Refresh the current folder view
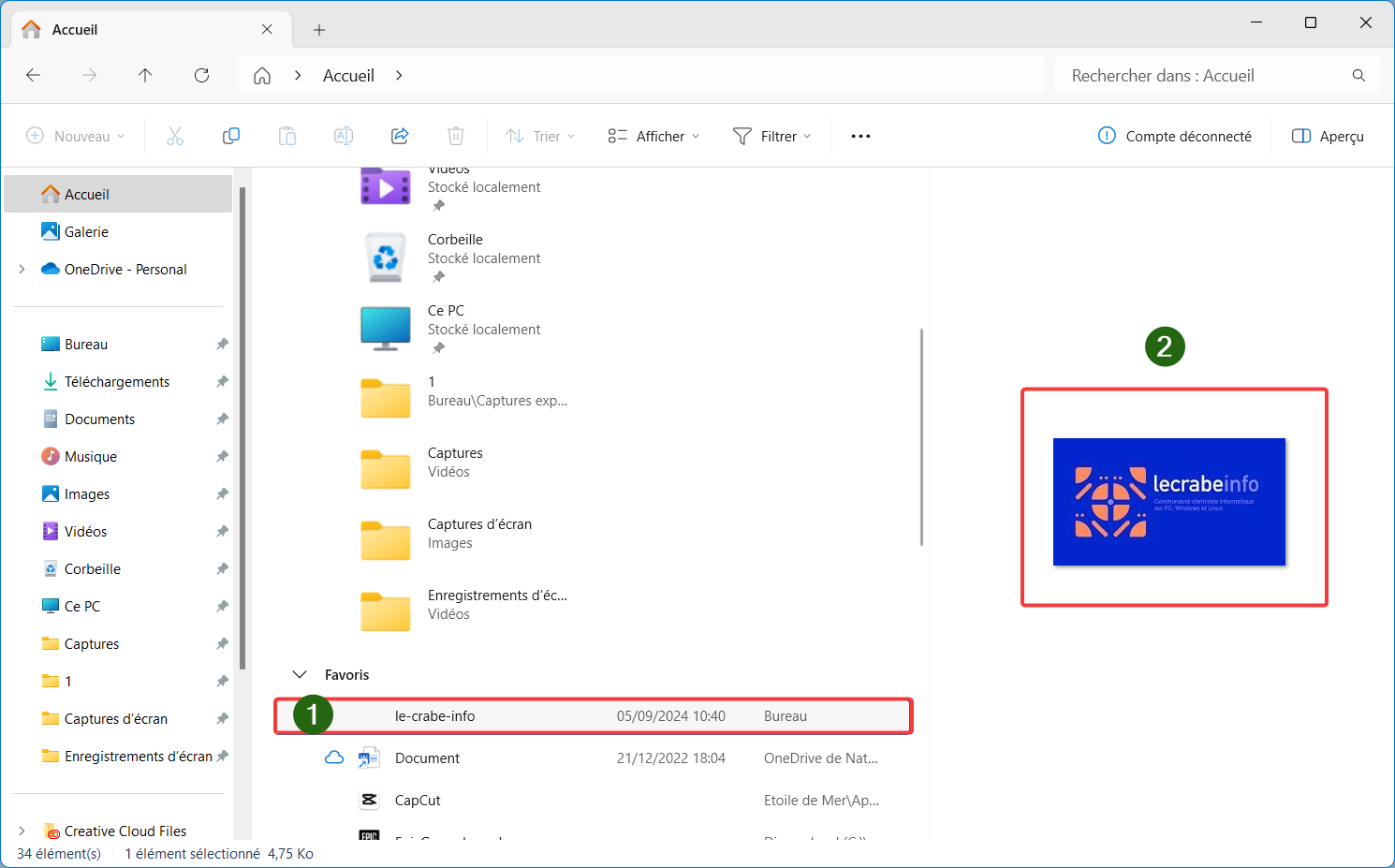 [x=201, y=76]
